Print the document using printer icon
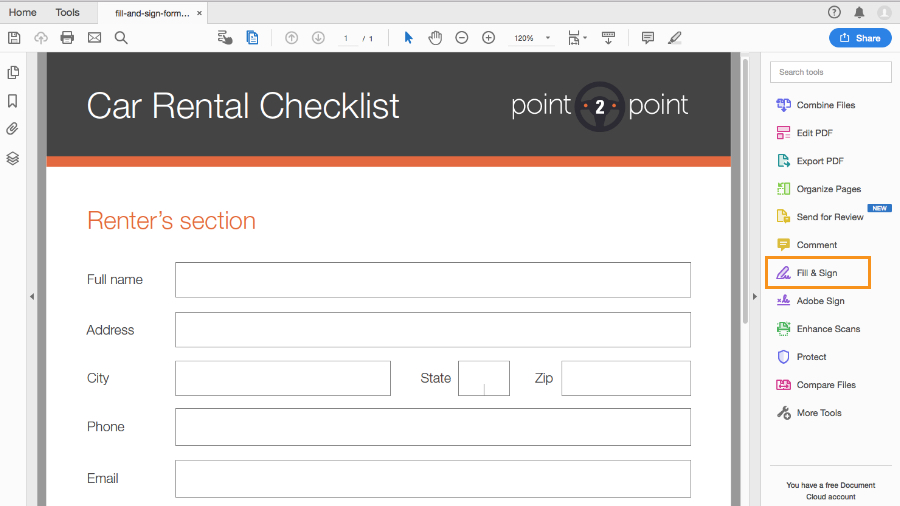The height and width of the screenshot is (506, 900). pyautogui.click(x=67, y=38)
